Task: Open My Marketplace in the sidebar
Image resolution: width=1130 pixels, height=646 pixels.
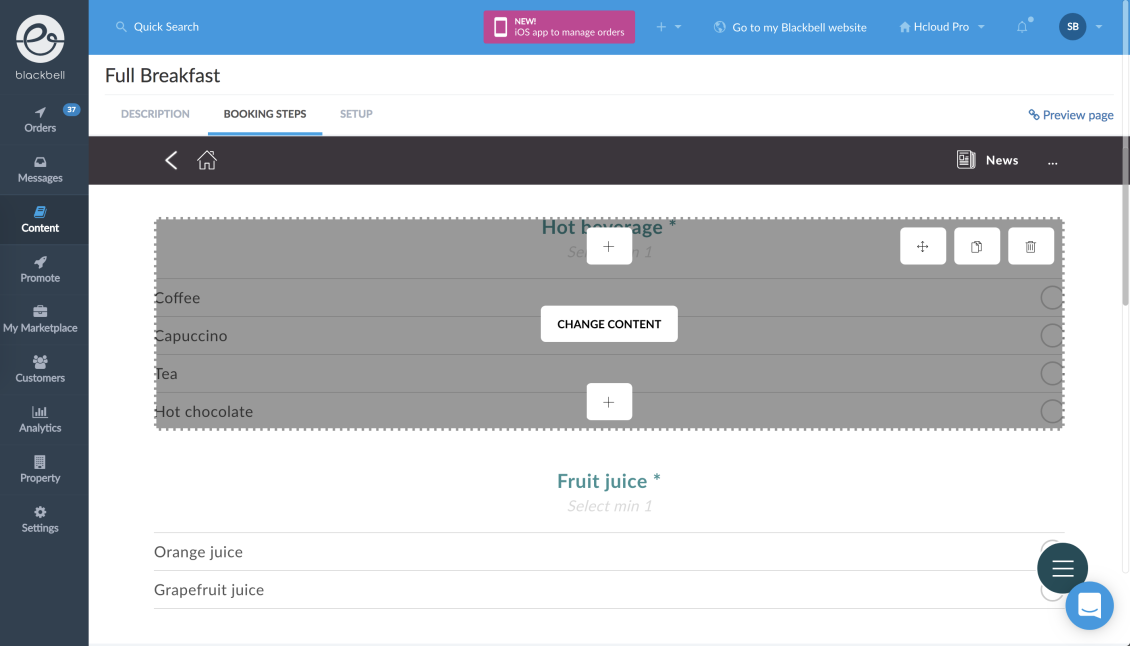Action: 40,319
